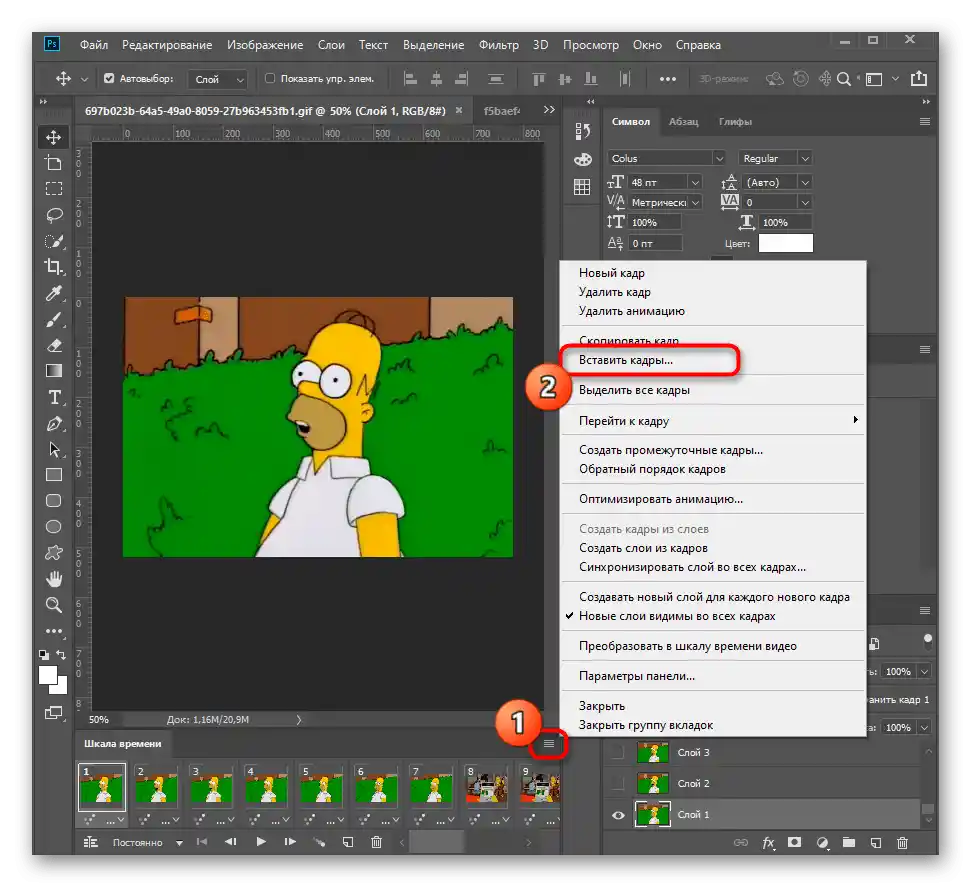Select the Move tool in toolbar
Image resolution: width=971 pixels, height=887 pixels.
coord(54,137)
